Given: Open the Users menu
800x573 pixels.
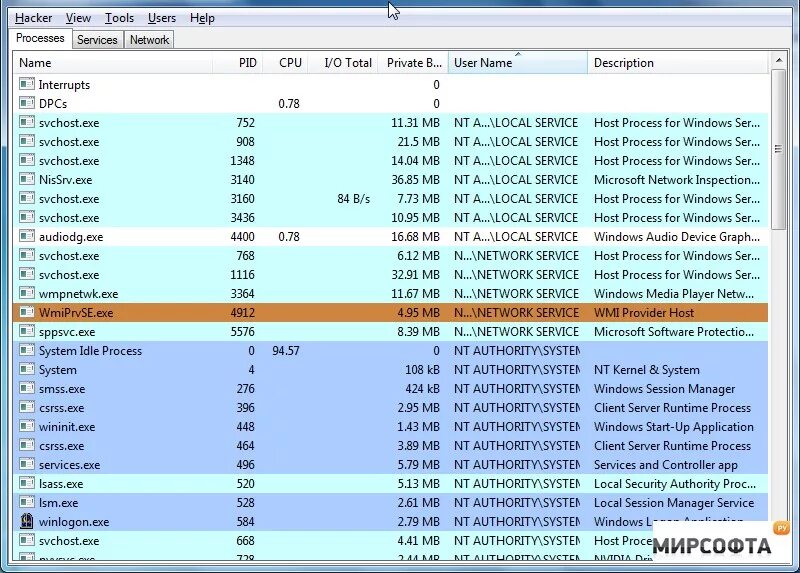Looking at the screenshot, I should coord(162,18).
